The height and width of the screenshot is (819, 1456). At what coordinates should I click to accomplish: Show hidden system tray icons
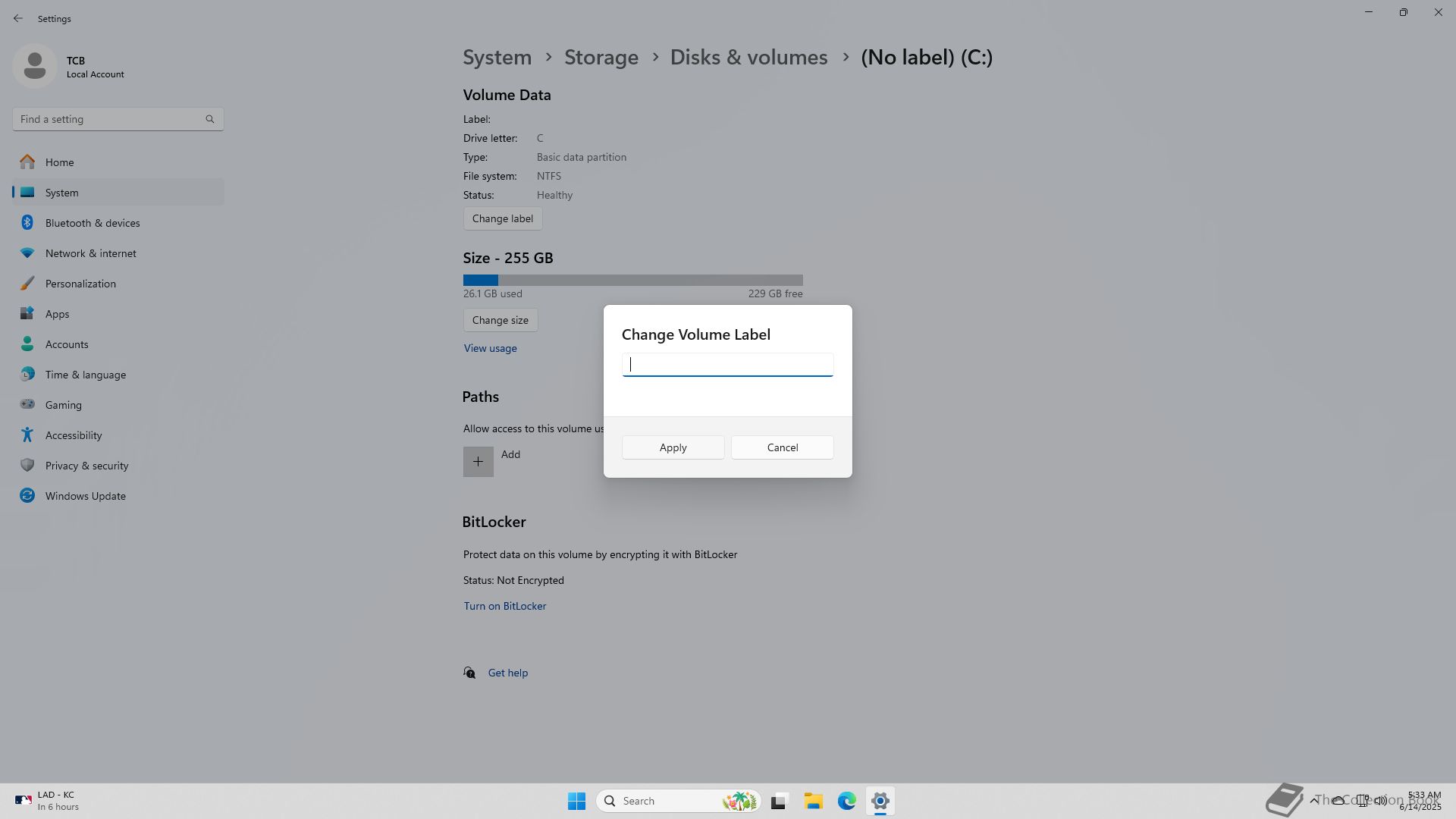tap(1313, 800)
